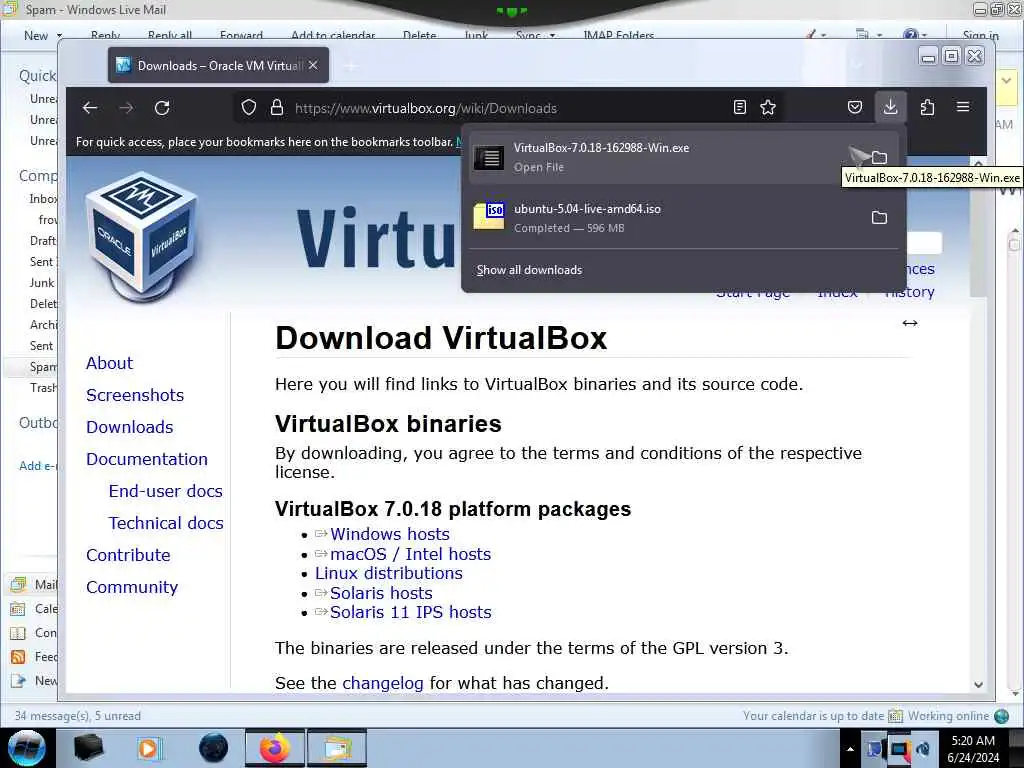Select the Trash folder in Live Mail
The height and width of the screenshot is (768, 1024).
tap(43, 388)
